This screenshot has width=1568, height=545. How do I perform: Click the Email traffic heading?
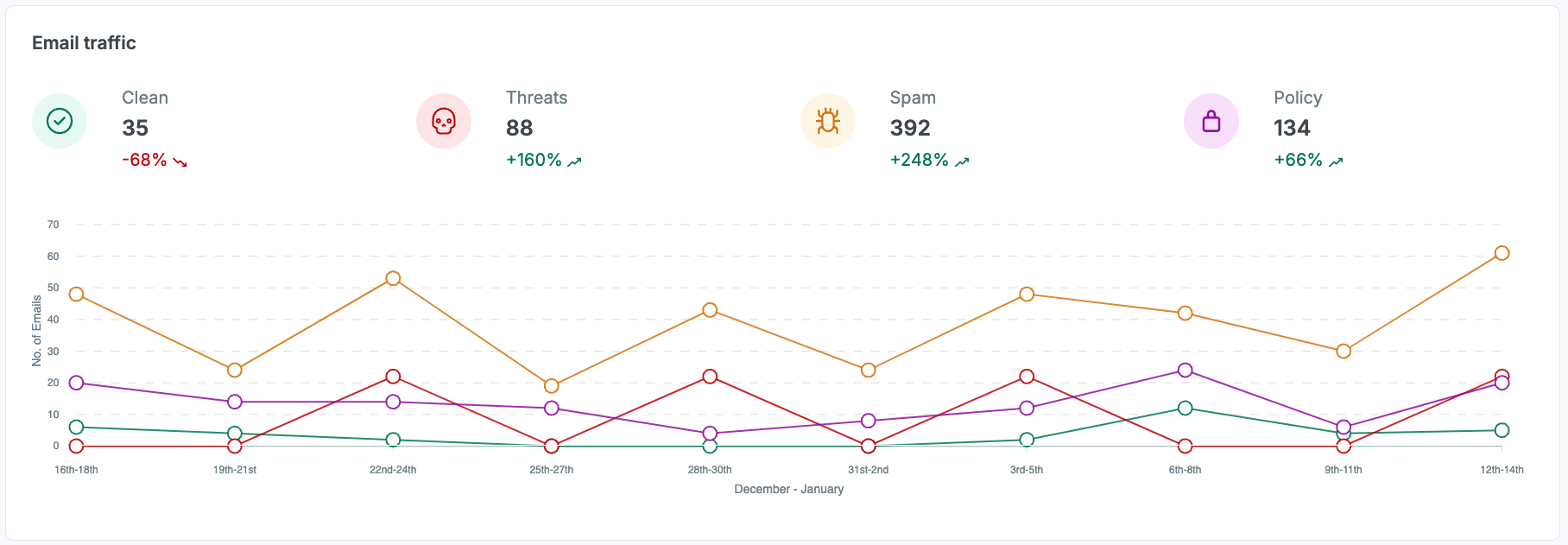(84, 43)
